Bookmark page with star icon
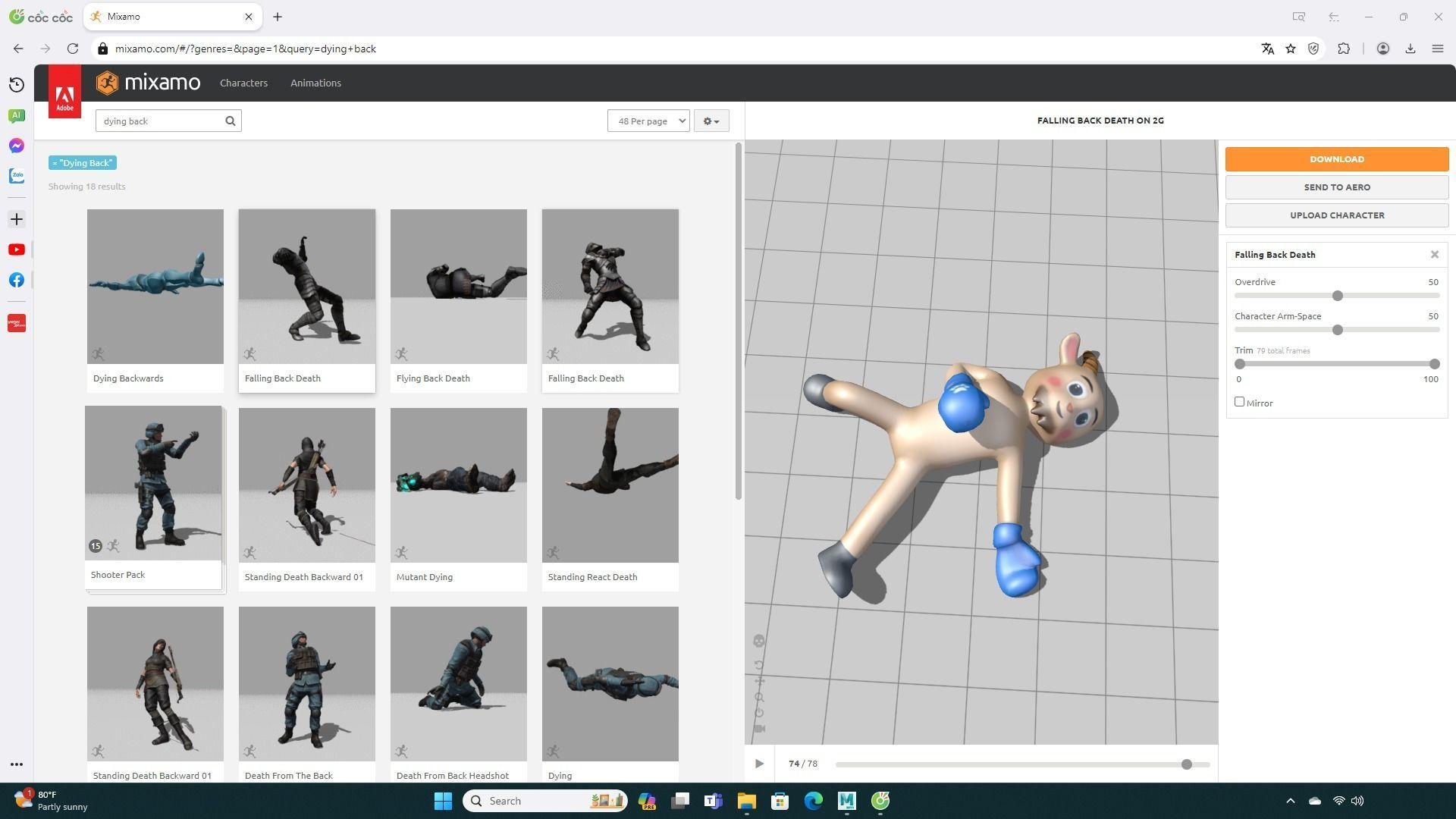 1291,49
